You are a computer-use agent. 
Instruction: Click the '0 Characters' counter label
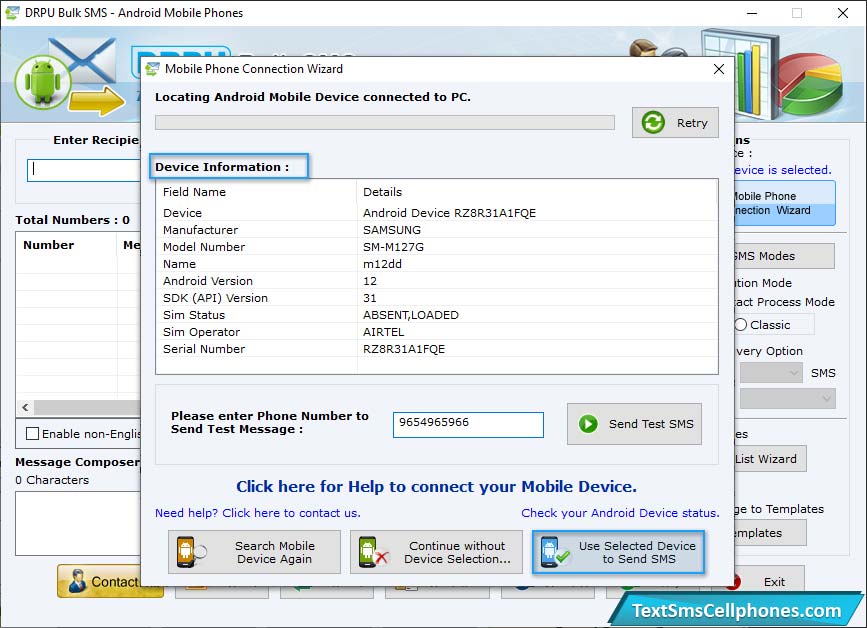pos(52,480)
